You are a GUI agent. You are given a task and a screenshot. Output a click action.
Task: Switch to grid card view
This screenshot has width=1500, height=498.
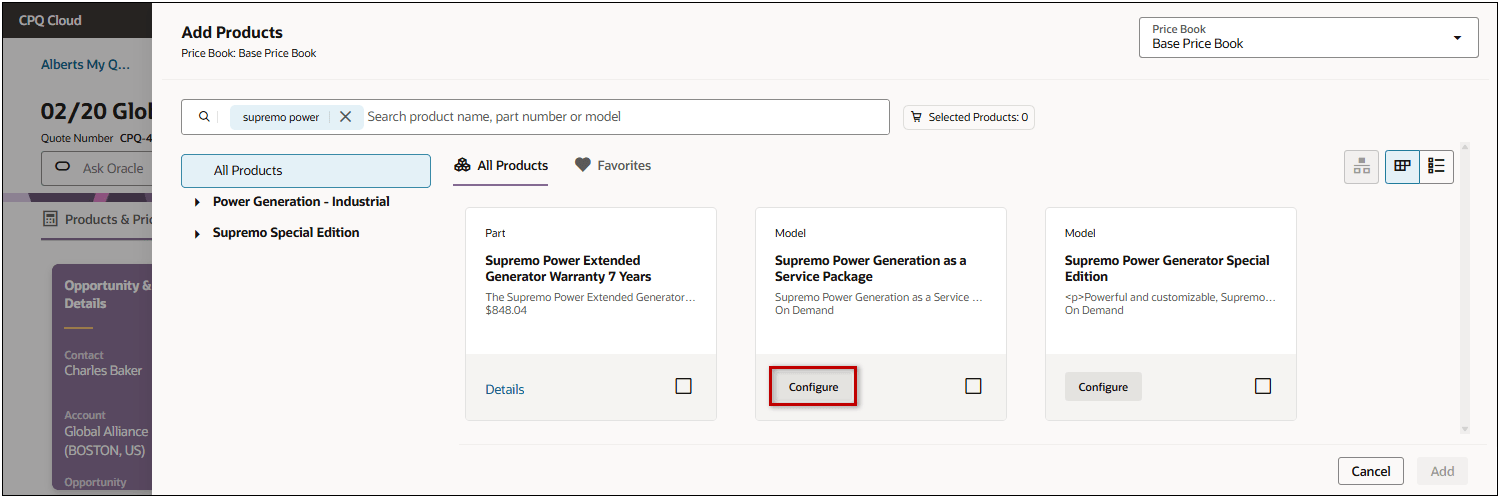[1403, 166]
